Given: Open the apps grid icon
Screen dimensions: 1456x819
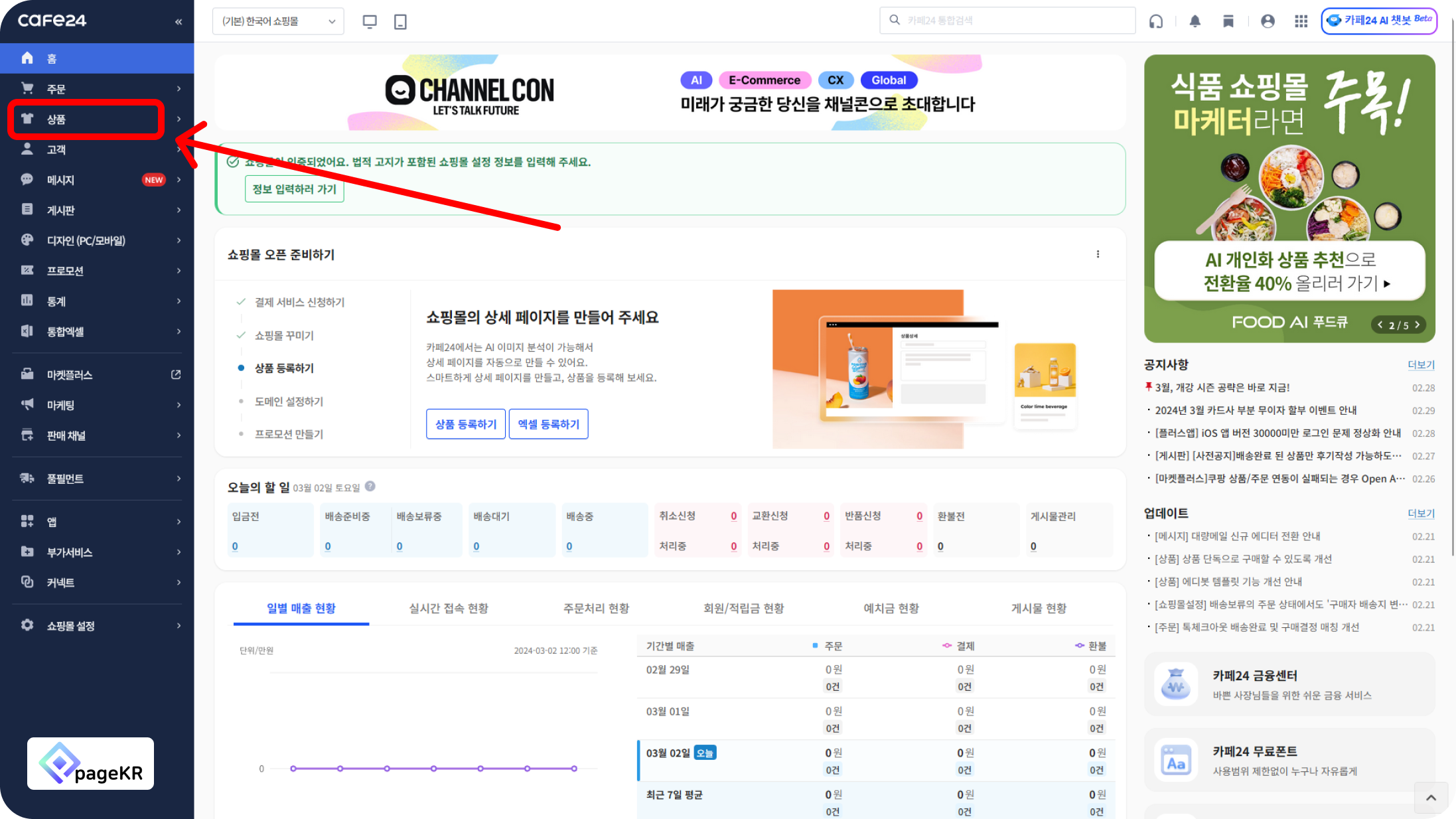Looking at the screenshot, I should pyautogui.click(x=1301, y=21).
